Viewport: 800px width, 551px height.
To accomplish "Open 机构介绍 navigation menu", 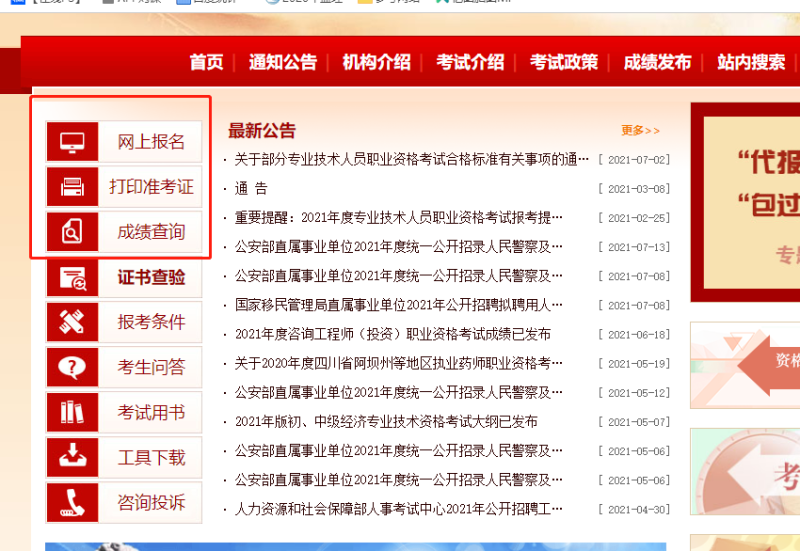I will coord(377,62).
